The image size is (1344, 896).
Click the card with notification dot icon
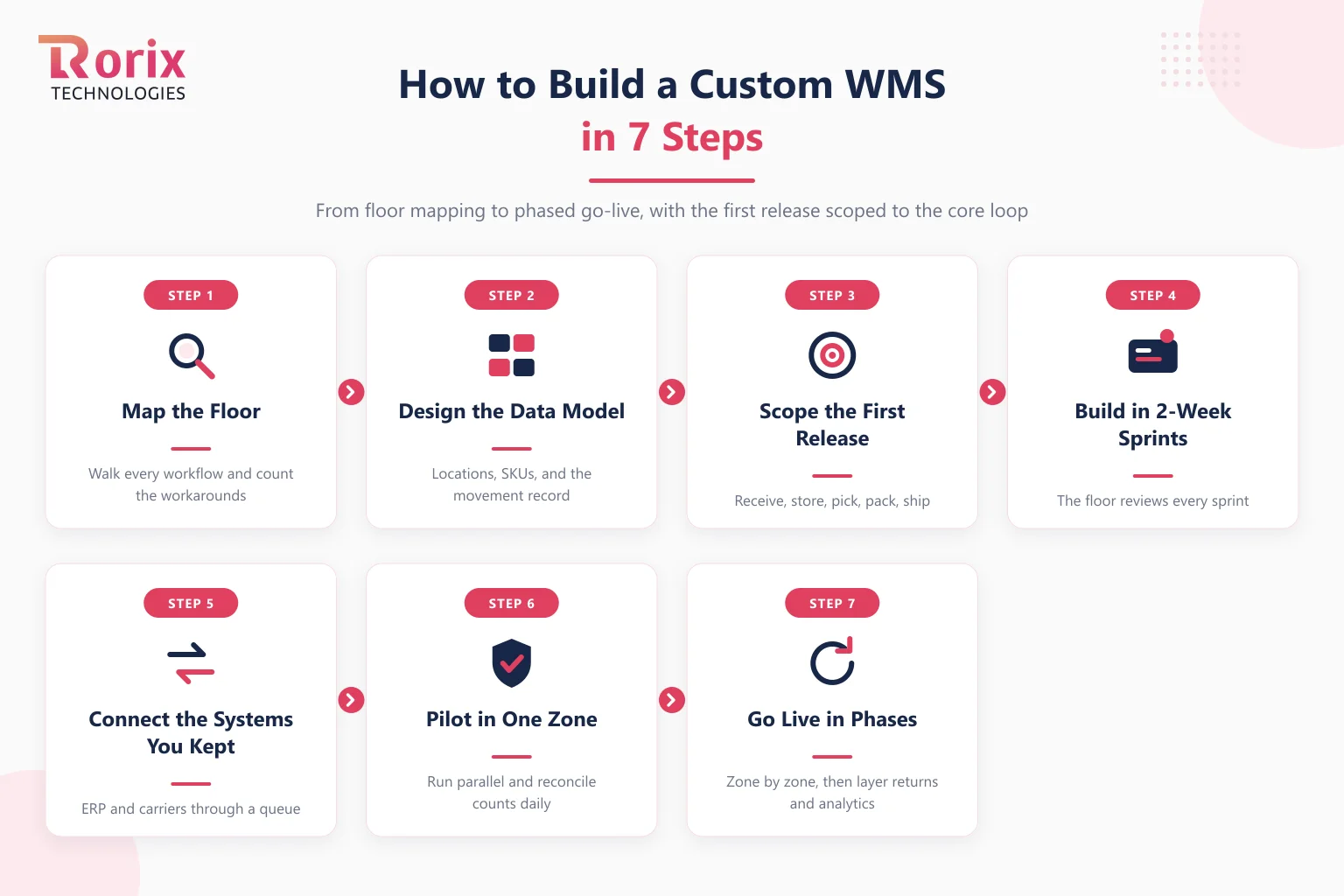1153,352
